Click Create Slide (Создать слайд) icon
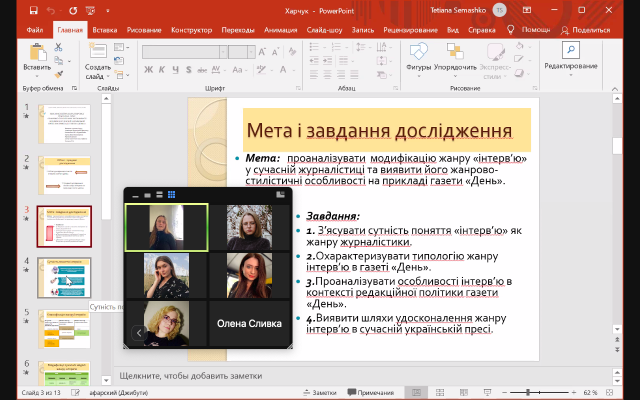Screen dimensions: 640x400 tap(97, 51)
